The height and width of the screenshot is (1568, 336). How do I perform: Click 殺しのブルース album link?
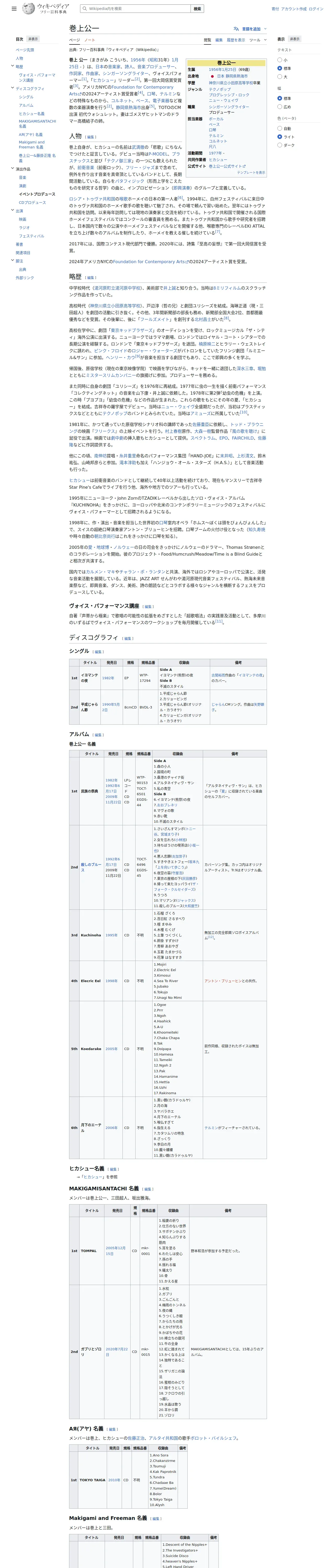(x=92, y=867)
